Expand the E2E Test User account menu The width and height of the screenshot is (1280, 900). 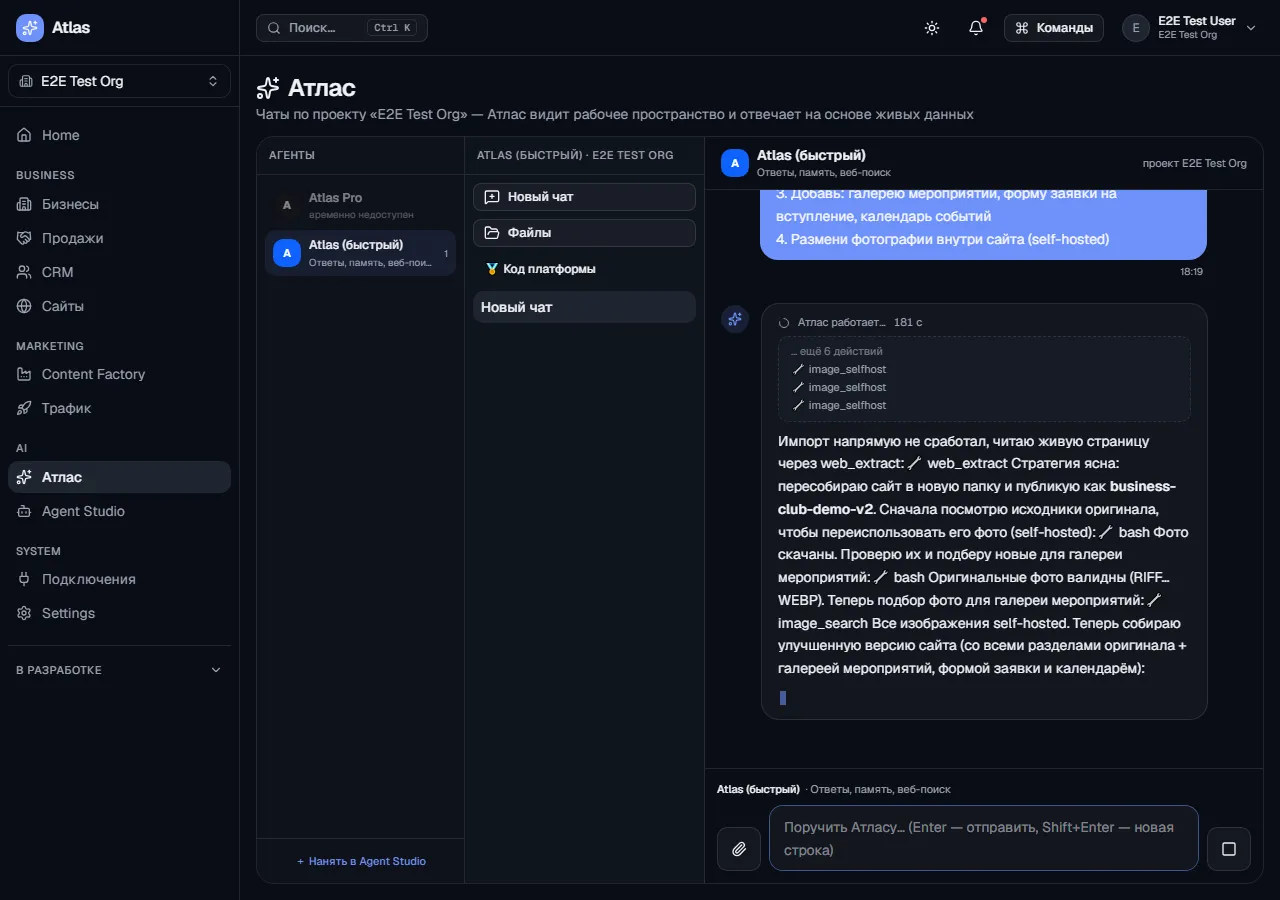click(x=1189, y=28)
